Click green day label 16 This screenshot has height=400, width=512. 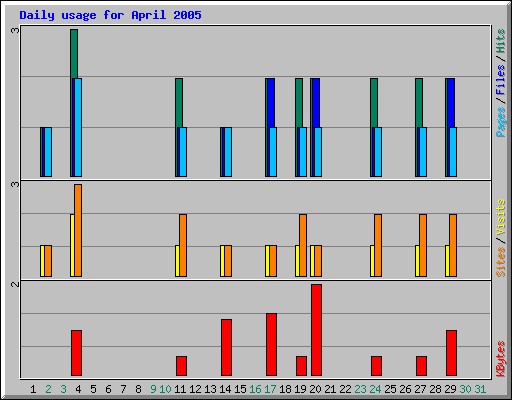[255, 389]
